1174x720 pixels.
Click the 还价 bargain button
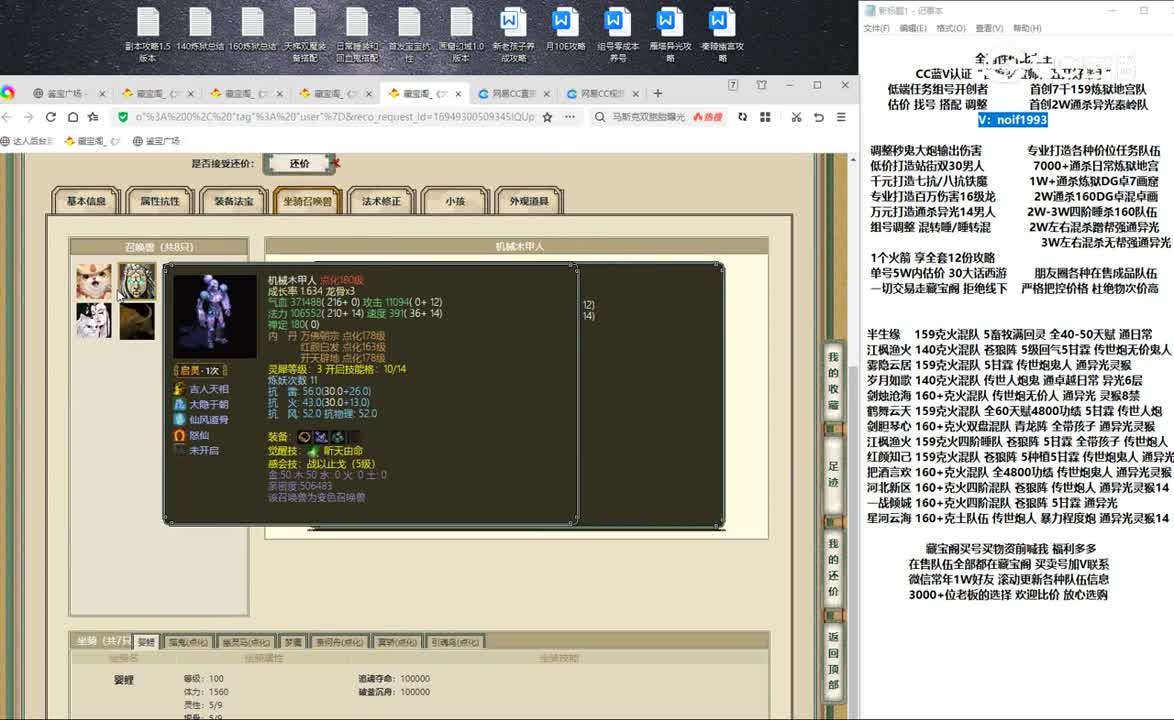[299, 163]
